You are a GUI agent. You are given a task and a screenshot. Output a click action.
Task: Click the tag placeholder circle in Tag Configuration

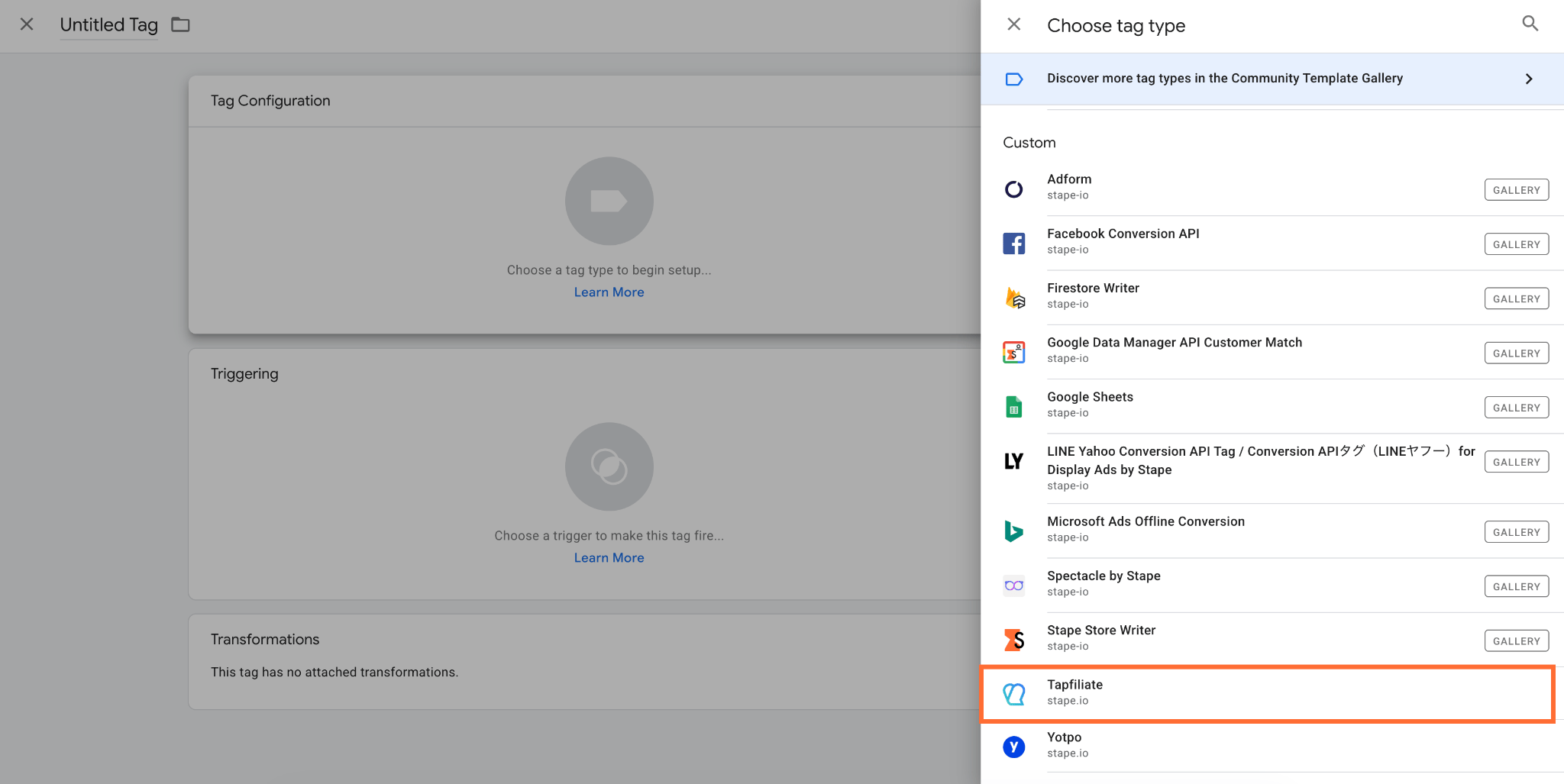609,201
